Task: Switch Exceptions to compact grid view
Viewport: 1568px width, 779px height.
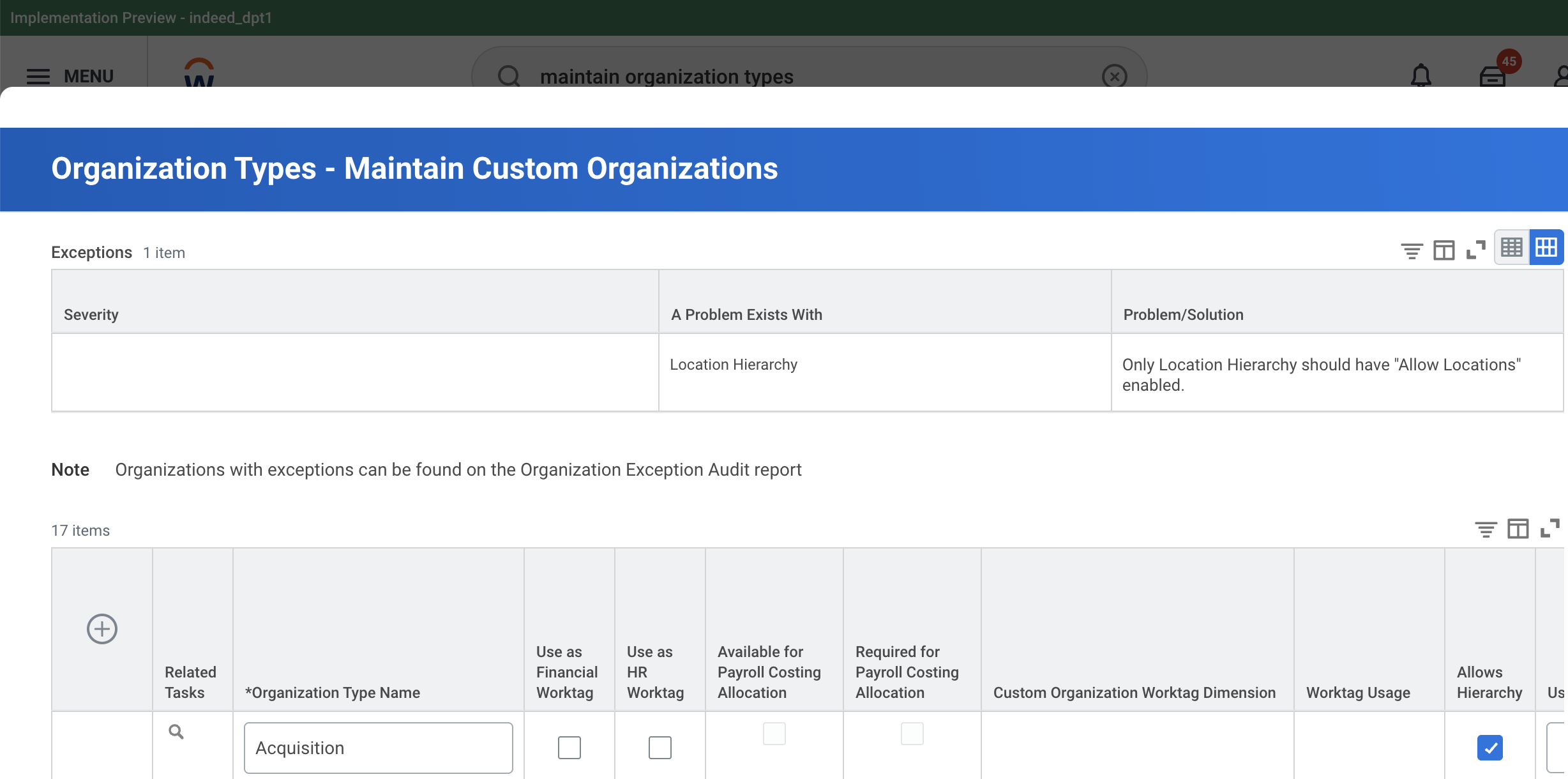Action: (x=1511, y=247)
